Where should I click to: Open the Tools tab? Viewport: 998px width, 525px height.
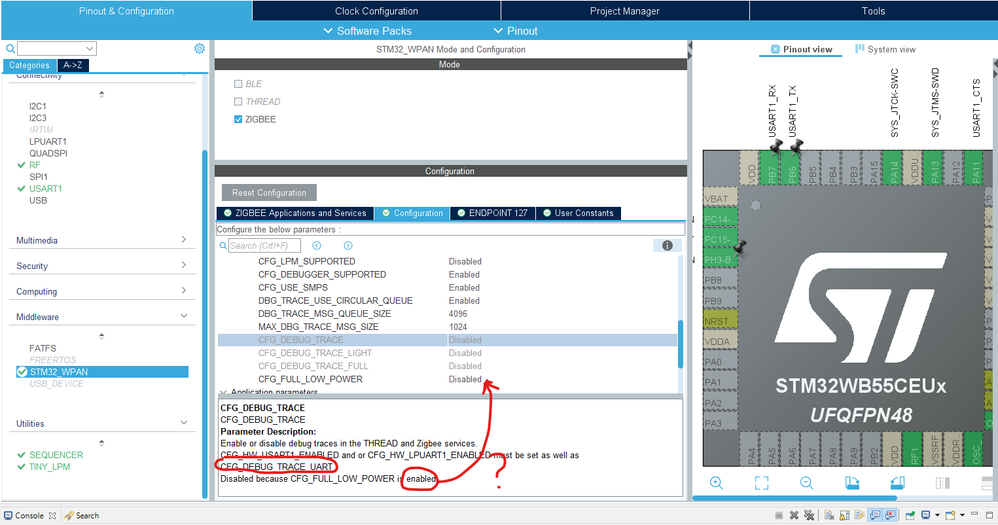pos(873,11)
